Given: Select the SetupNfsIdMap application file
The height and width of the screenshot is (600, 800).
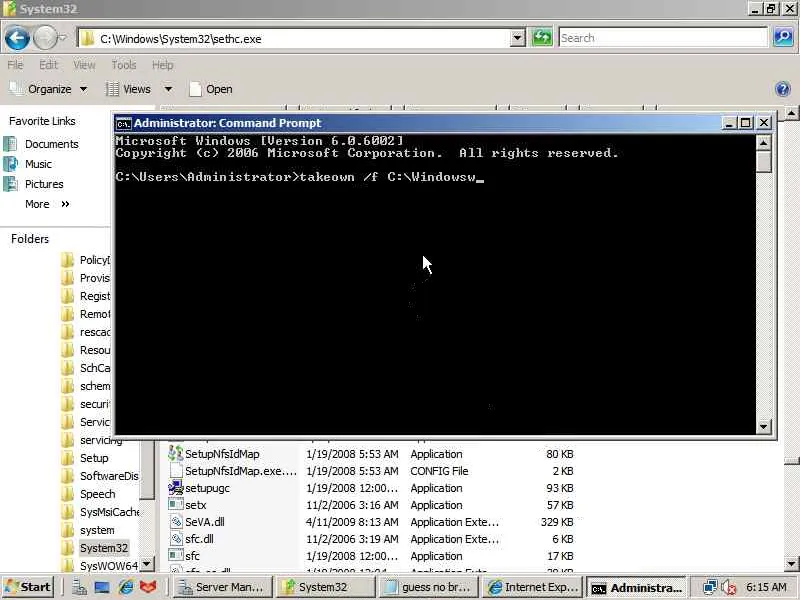Looking at the screenshot, I should tap(222, 454).
